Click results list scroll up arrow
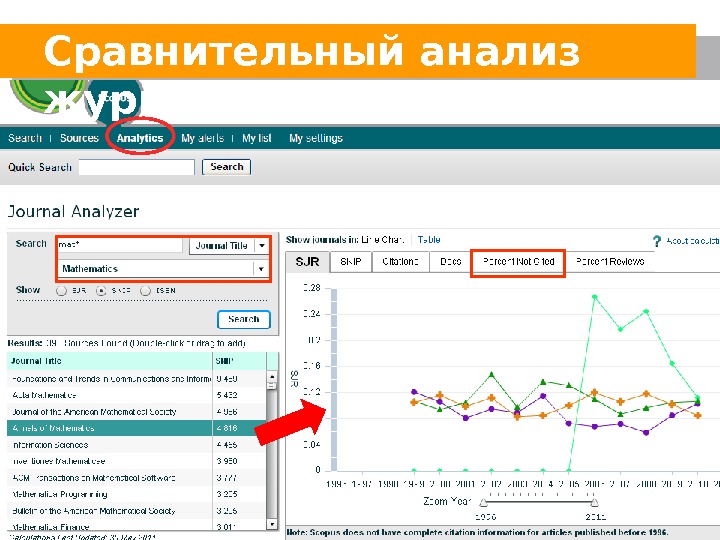Image resolution: width=720 pixels, height=540 pixels. click(x=272, y=377)
